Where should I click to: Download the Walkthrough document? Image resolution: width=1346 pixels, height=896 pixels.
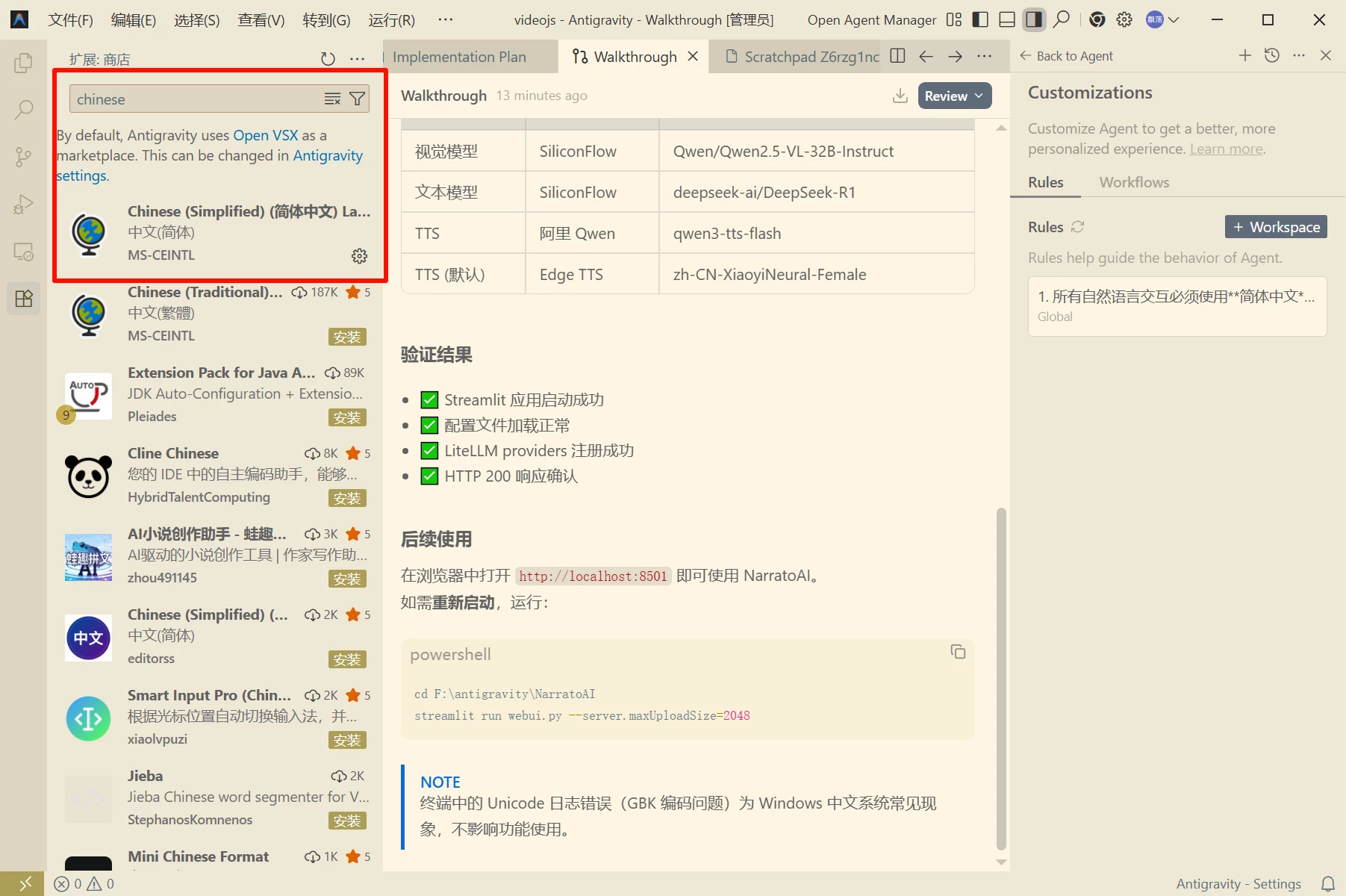(900, 96)
